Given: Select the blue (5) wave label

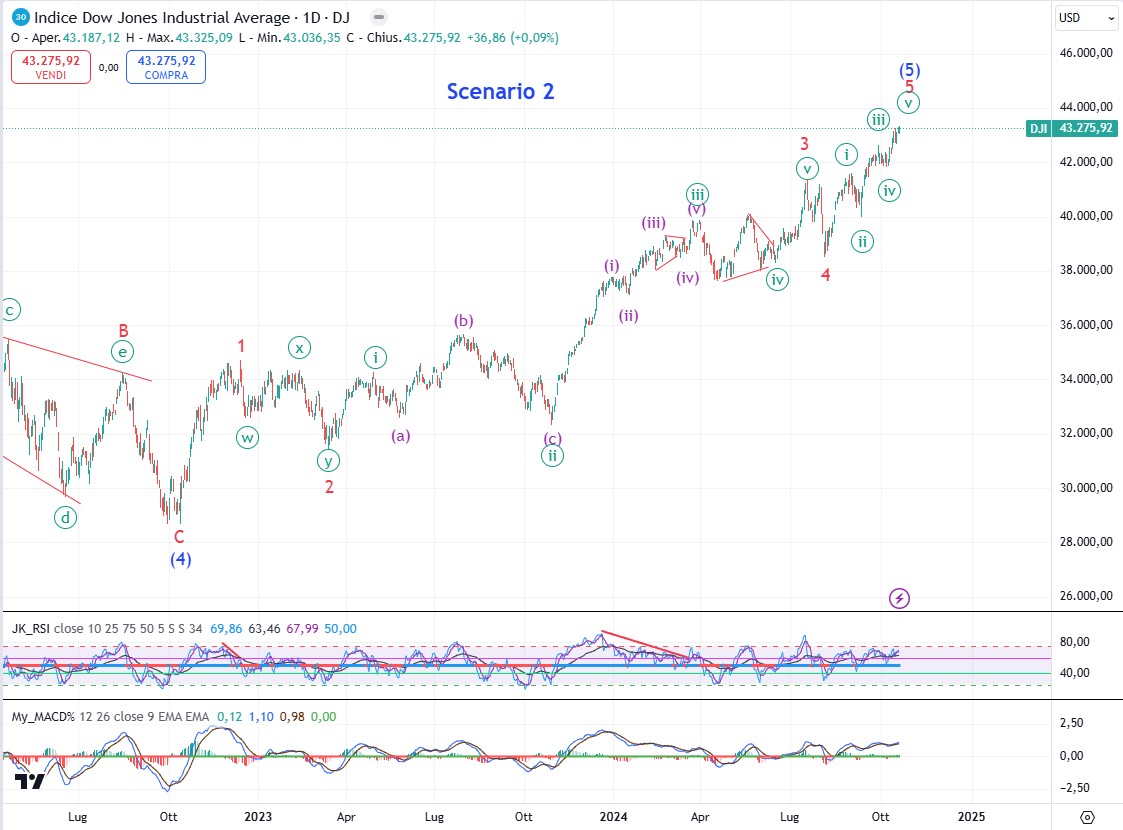Looking at the screenshot, I should [x=910, y=70].
